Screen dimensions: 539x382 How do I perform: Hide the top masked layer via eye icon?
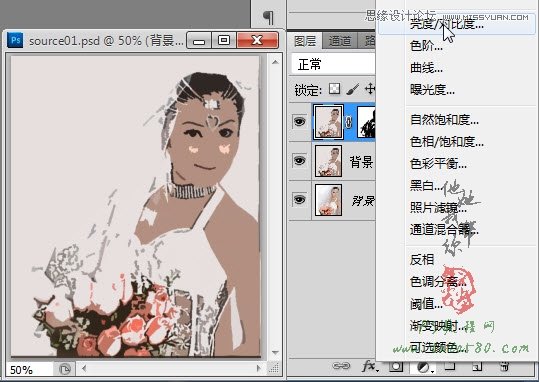point(299,121)
